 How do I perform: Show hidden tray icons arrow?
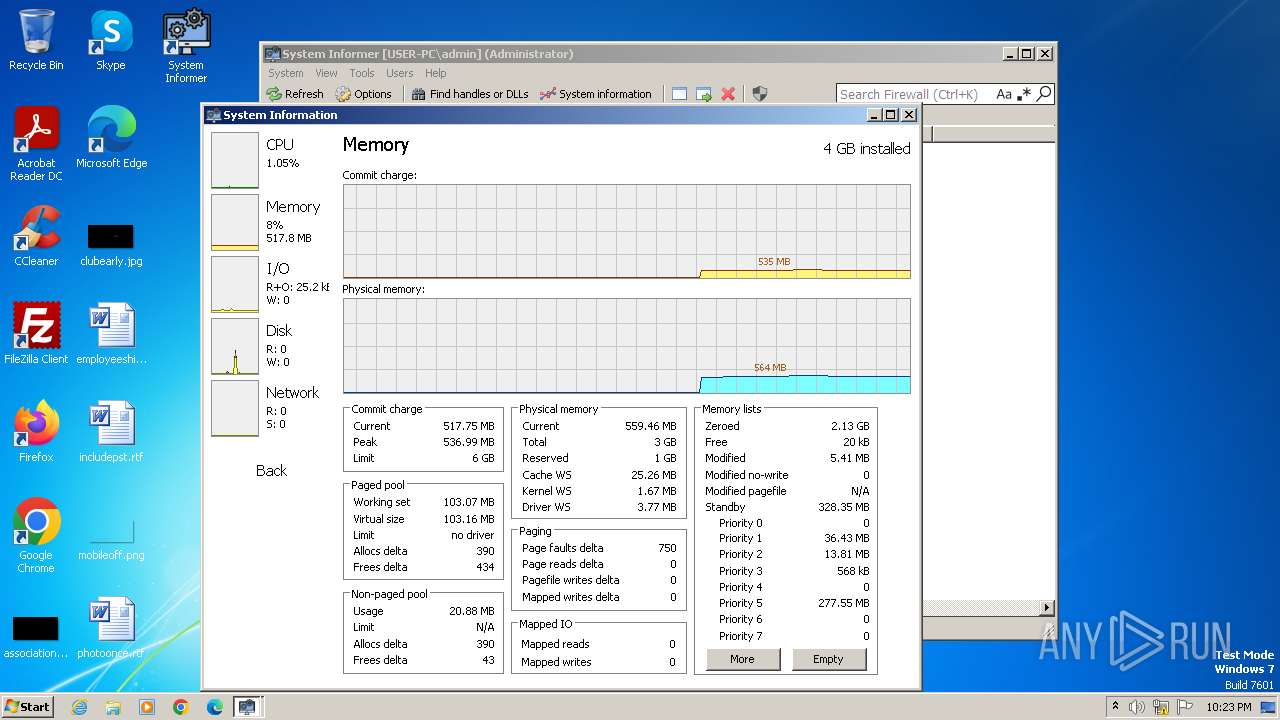coord(1116,707)
